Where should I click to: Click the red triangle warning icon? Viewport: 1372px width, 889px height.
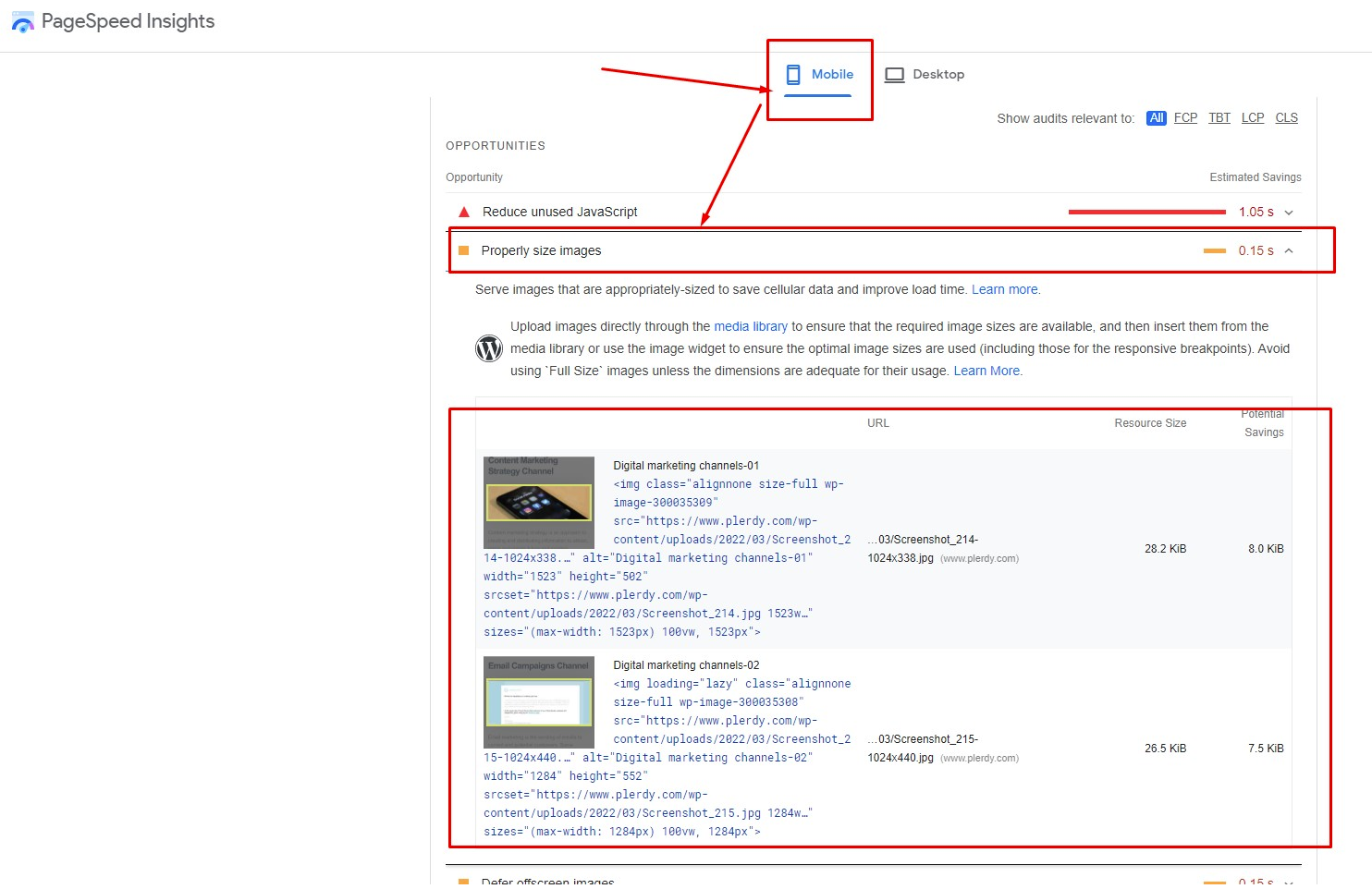463,212
